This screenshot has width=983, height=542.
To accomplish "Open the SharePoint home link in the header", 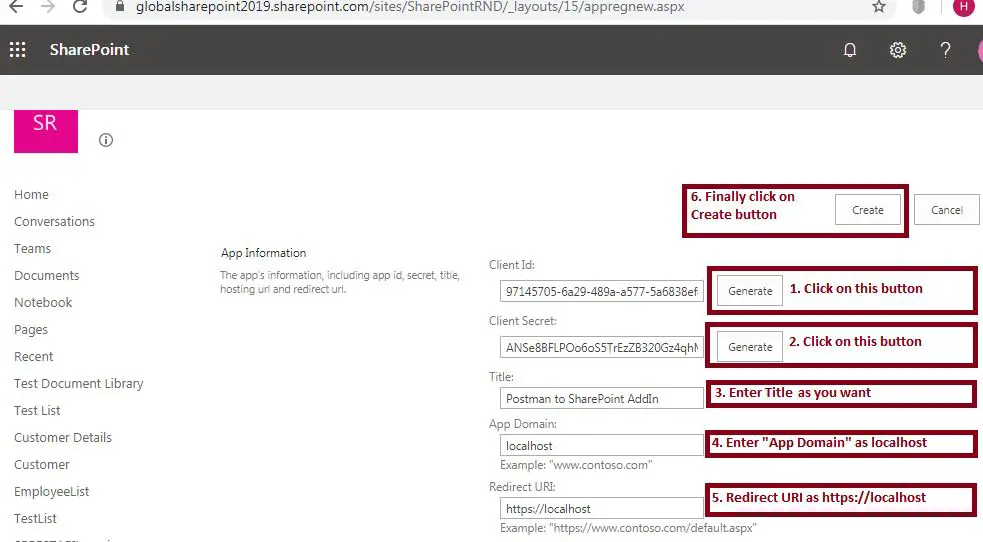I will pyautogui.click(x=90, y=50).
